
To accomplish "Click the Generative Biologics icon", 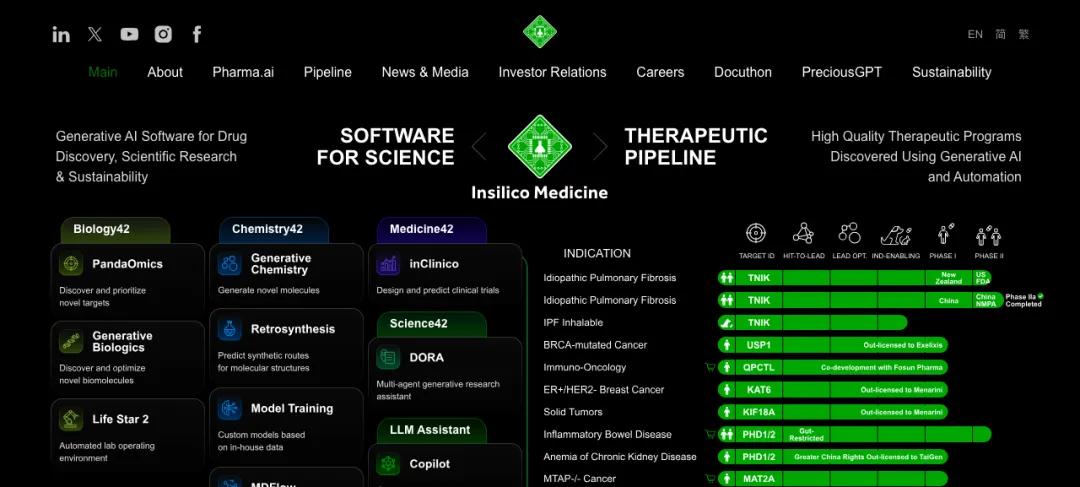I will 71,342.
